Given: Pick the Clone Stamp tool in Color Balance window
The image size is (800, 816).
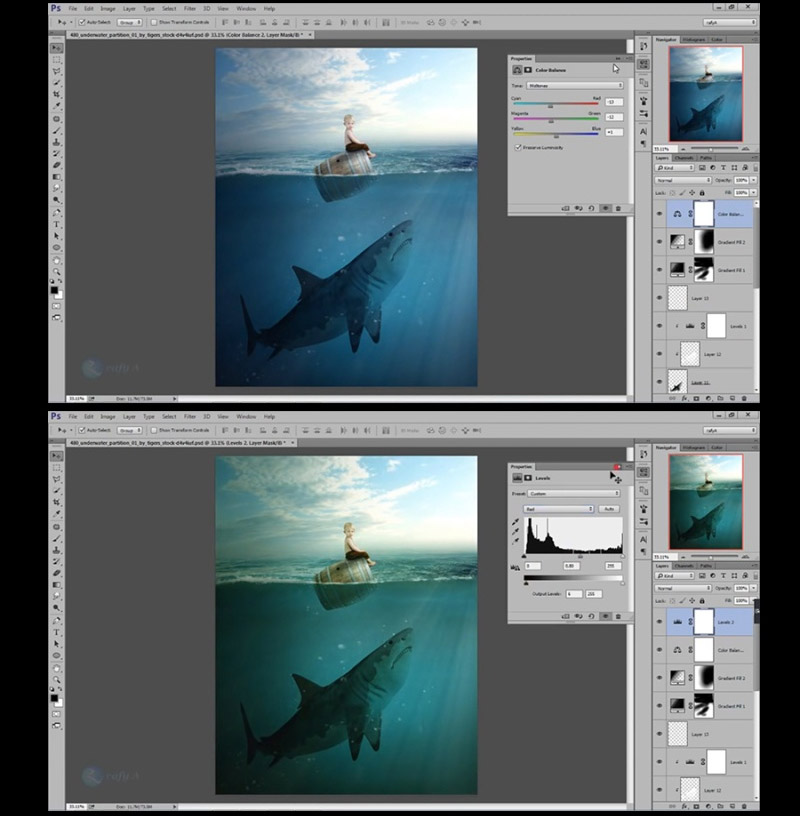Looking at the screenshot, I should click(56, 142).
